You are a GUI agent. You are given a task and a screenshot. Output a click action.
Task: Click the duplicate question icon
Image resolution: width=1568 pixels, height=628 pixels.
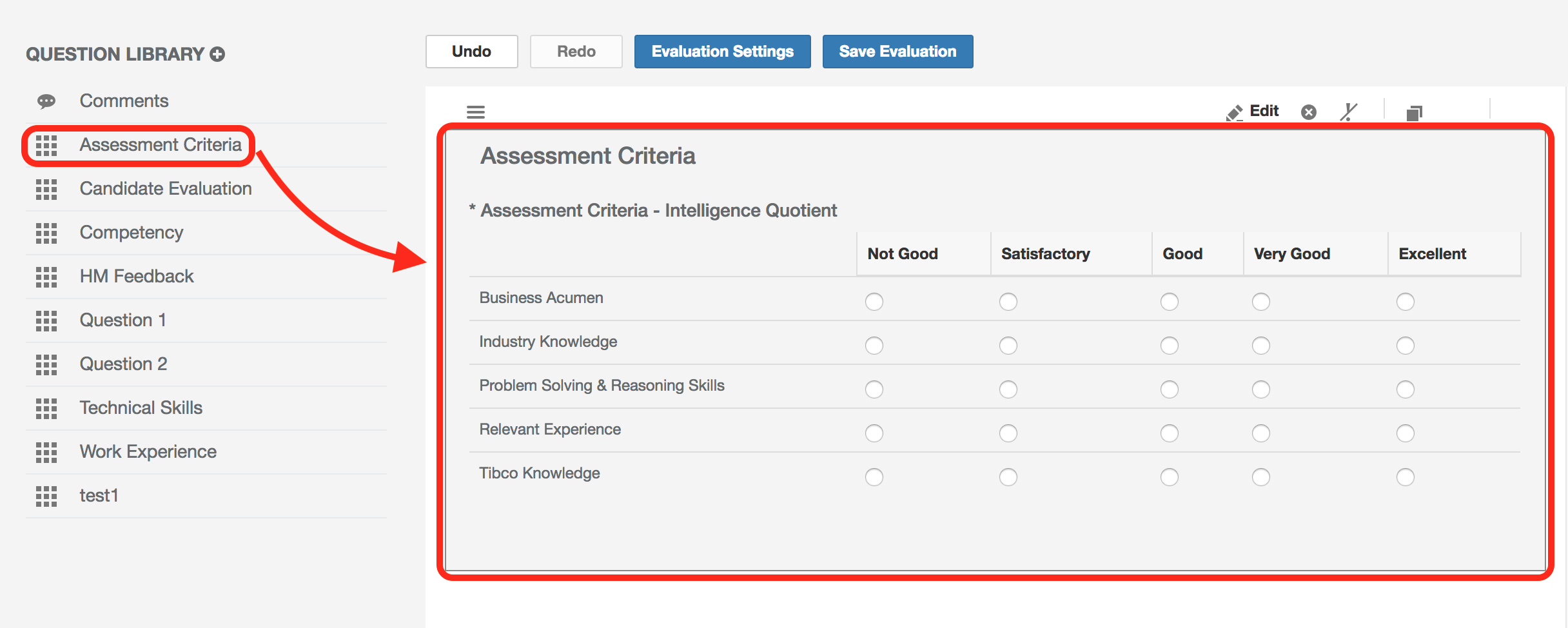1415,111
